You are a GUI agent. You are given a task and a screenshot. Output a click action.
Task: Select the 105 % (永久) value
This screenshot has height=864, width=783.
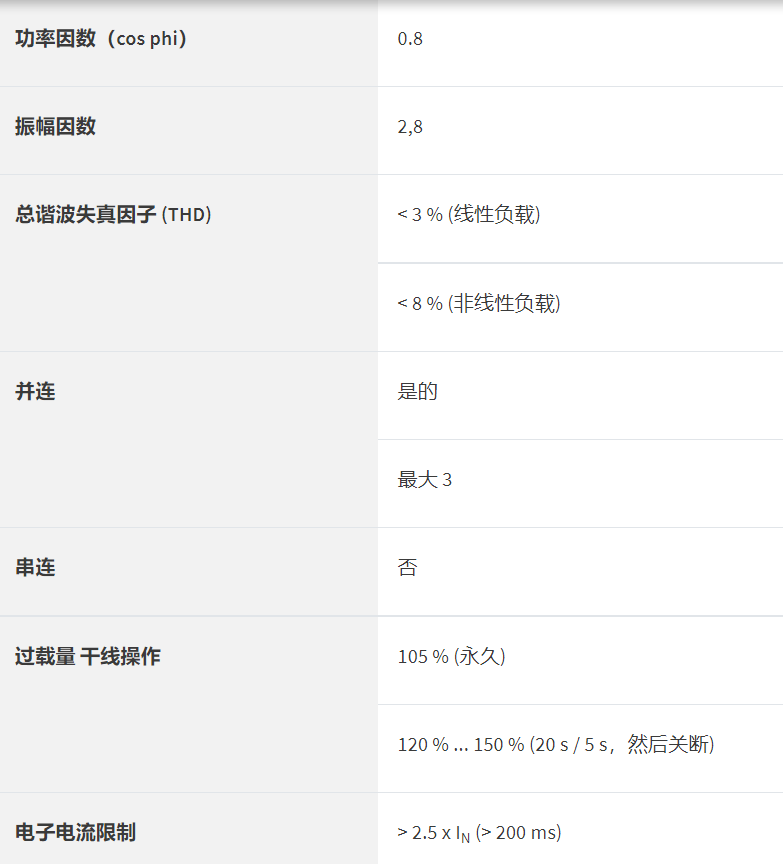pyautogui.click(x=452, y=657)
